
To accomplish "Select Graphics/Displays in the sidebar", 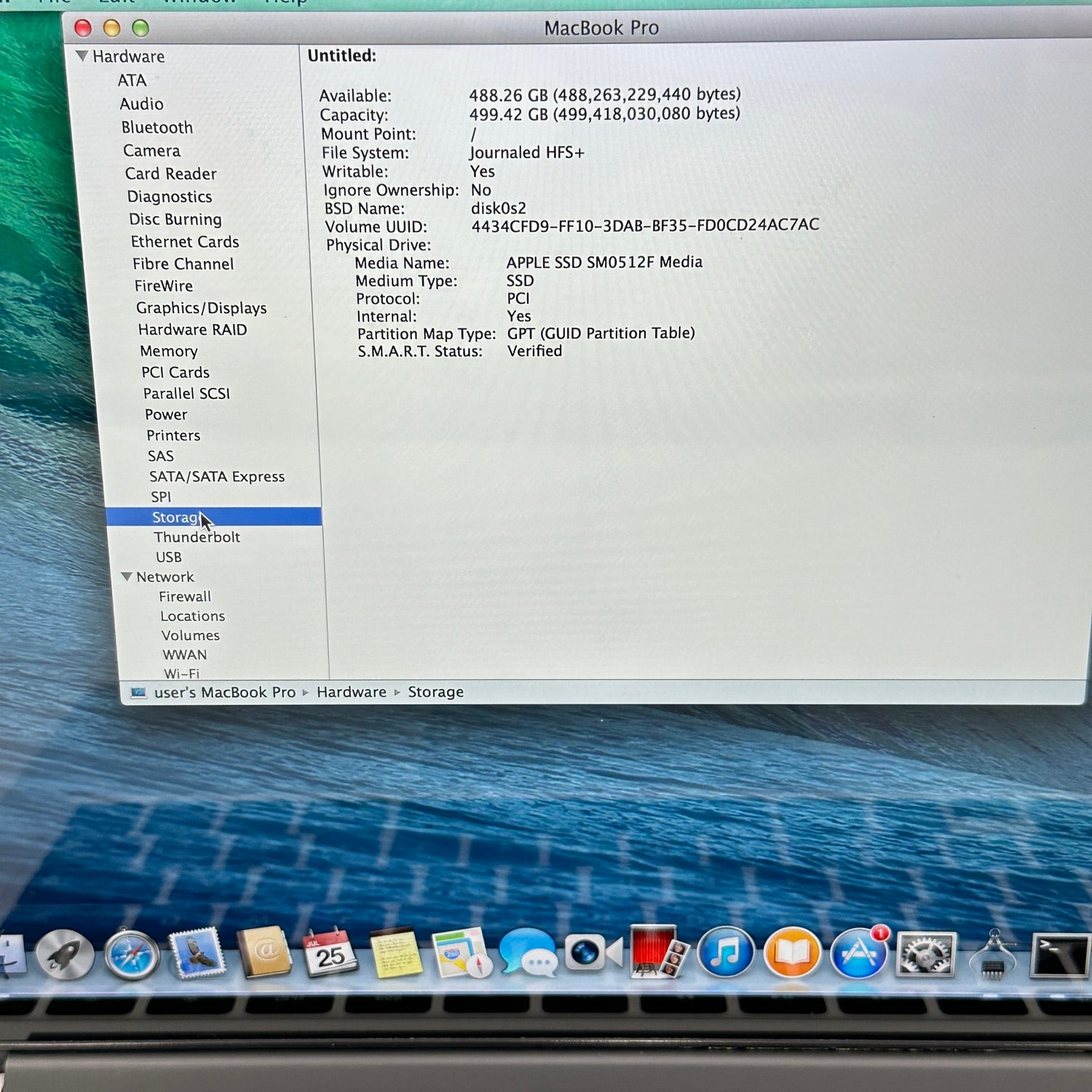I will pos(201,308).
